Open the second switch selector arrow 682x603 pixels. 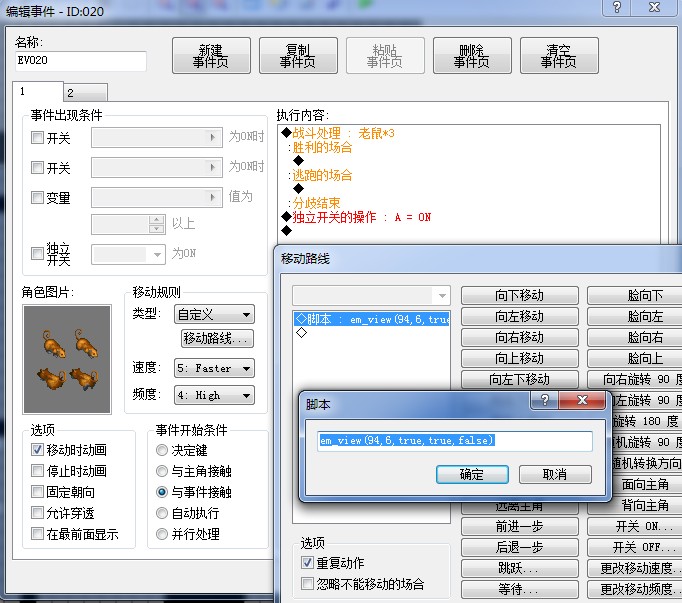(x=213, y=168)
